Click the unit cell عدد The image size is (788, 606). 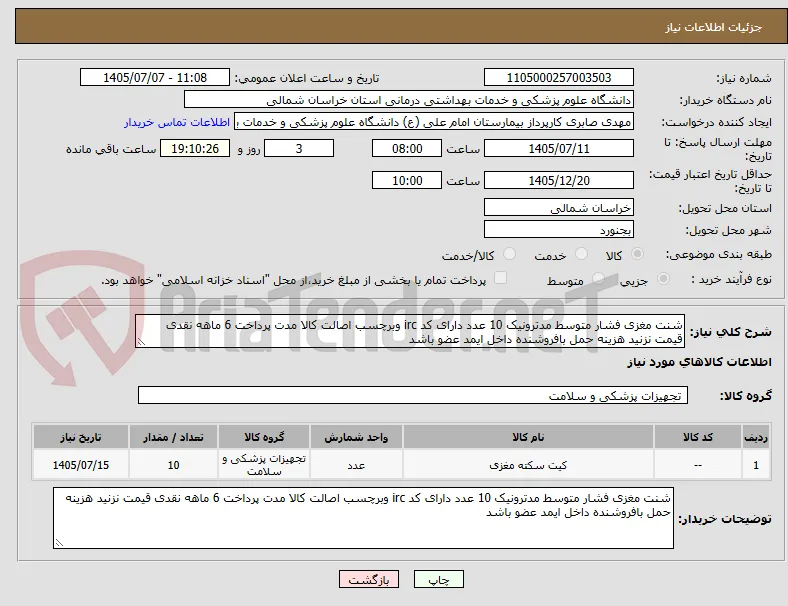point(356,465)
